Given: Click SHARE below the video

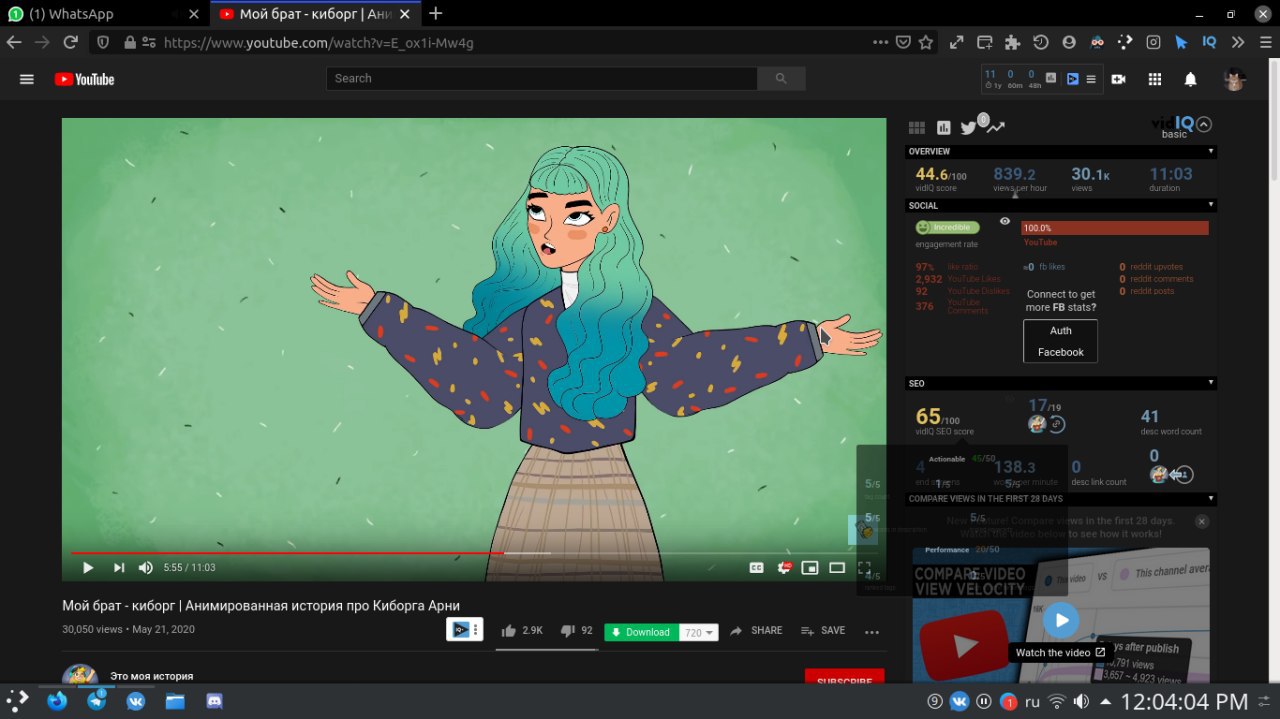Looking at the screenshot, I should 756,631.
